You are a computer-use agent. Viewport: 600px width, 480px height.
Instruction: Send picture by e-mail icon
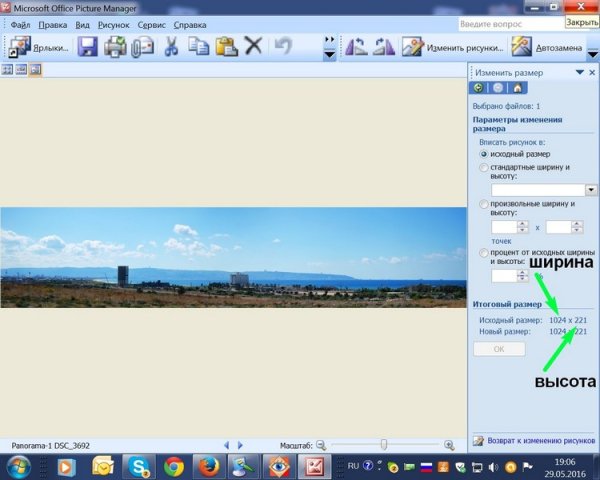click(142, 47)
